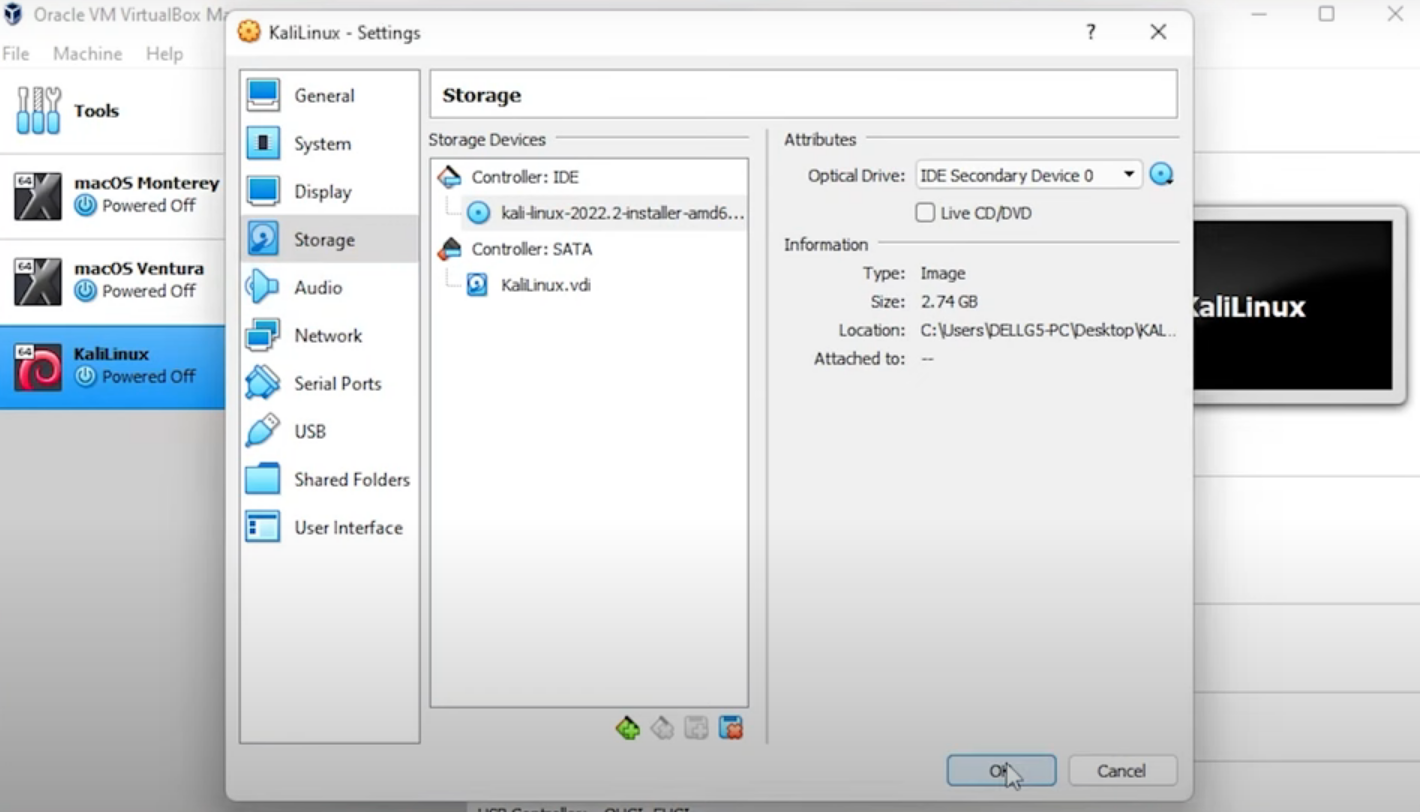Open the General settings category

[329, 96]
